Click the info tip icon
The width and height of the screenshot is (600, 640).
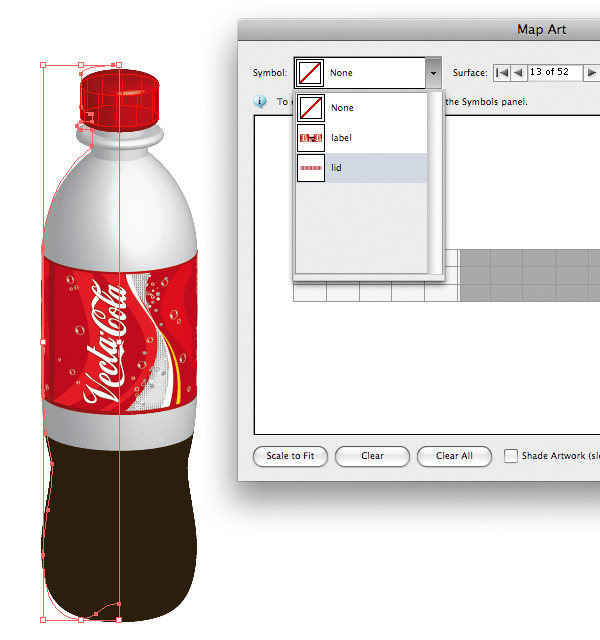[x=260, y=101]
